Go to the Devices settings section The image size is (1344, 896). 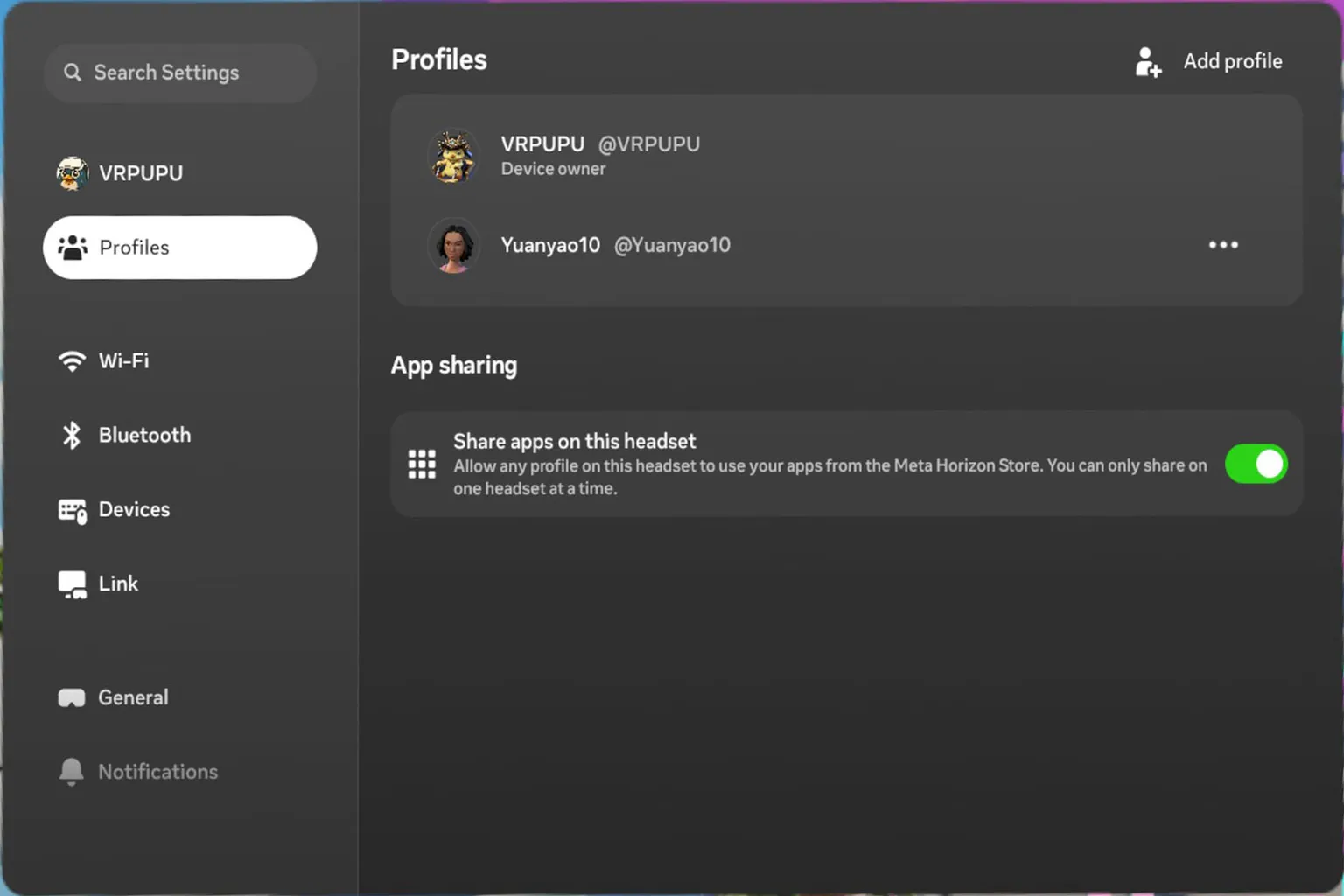tap(180, 509)
